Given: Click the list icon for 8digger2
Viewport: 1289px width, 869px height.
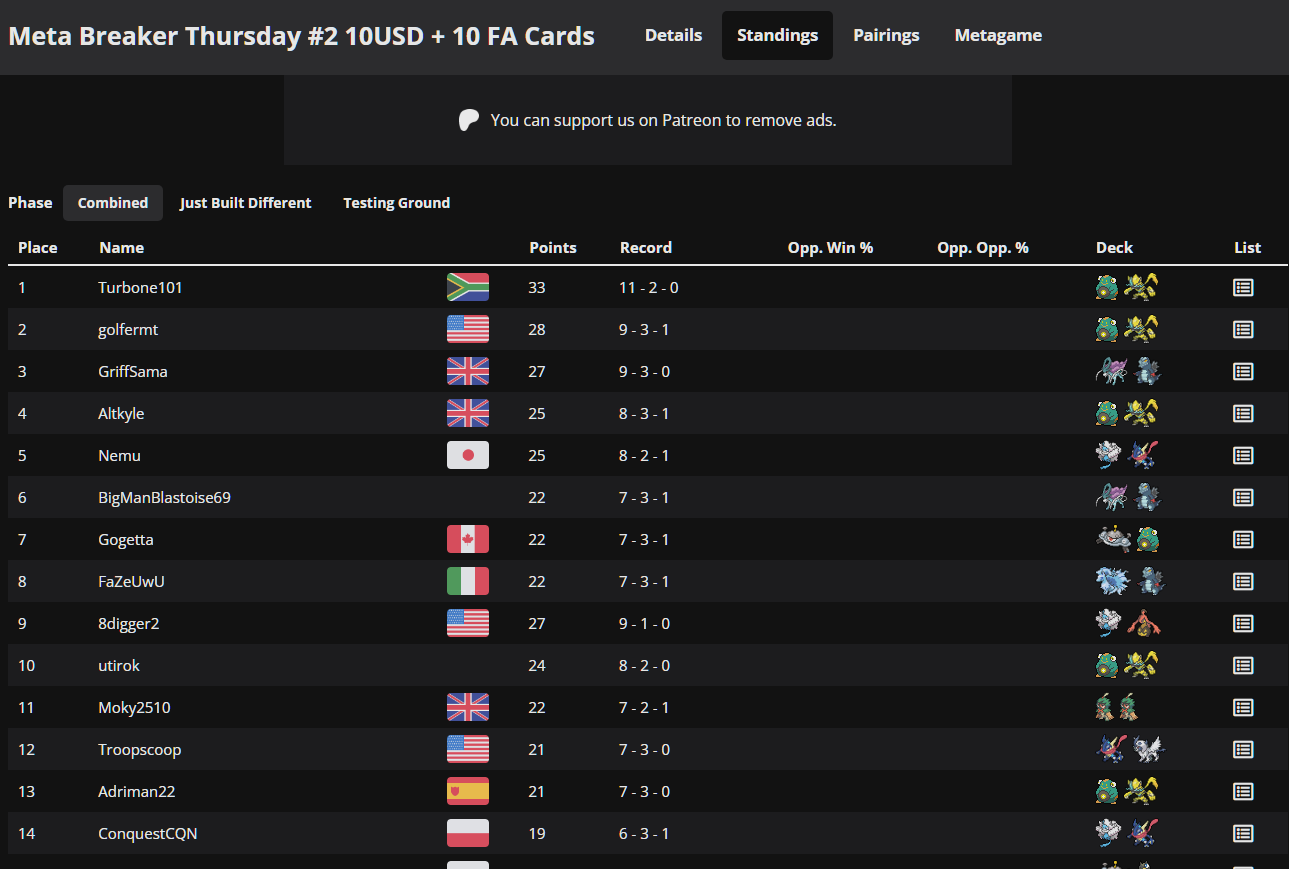Looking at the screenshot, I should point(1243,624).
